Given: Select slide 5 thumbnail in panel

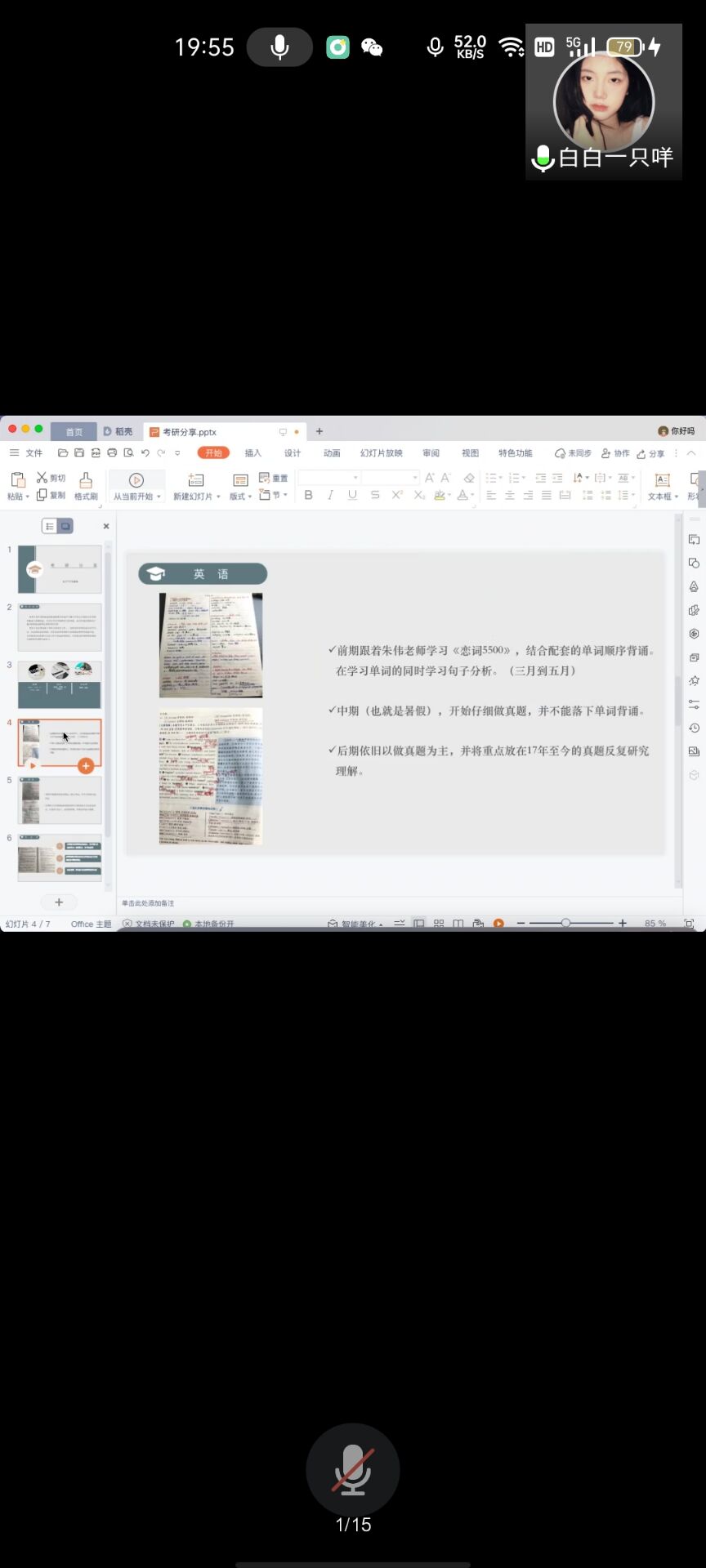Looking at the screenshot, I should pos(60,800).
